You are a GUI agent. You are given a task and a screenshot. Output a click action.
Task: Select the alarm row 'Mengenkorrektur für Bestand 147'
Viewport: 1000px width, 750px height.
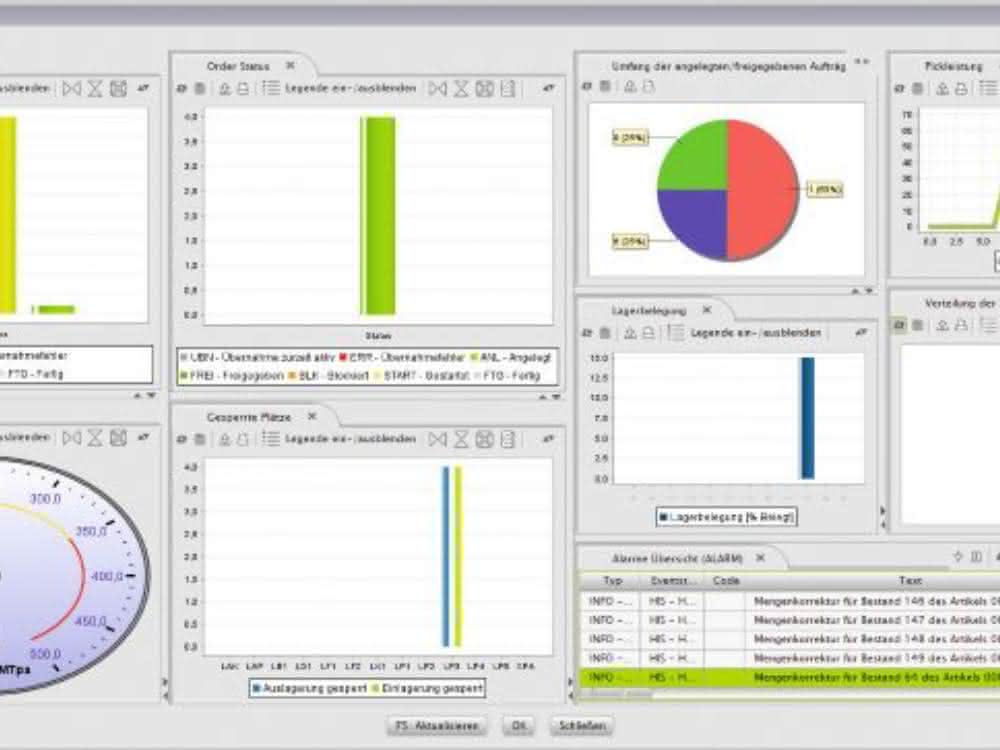[790, 620]
